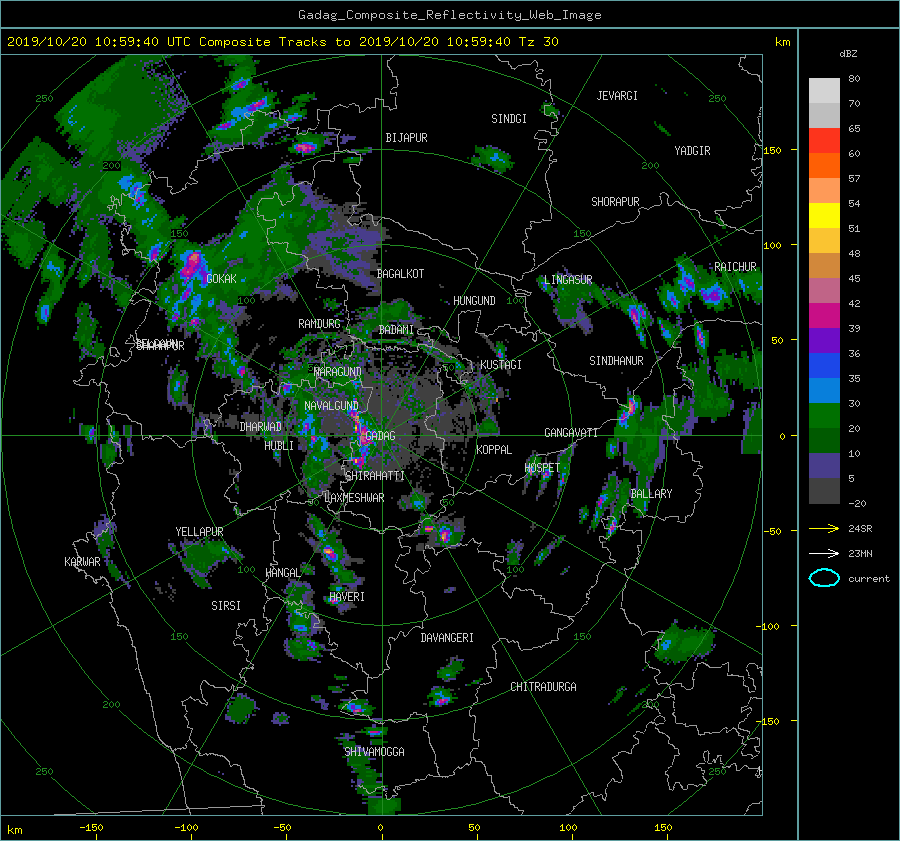Click the JEVARGI city label
The height and width of the screenshot is (841, 900).
click(x=617, y=96)
